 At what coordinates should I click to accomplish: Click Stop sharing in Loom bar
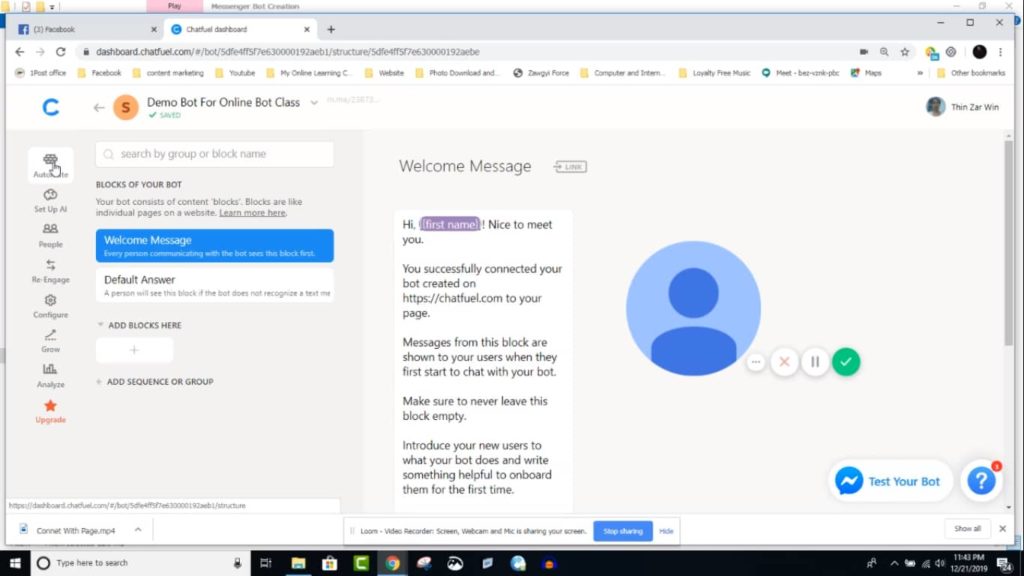[622, 531]
